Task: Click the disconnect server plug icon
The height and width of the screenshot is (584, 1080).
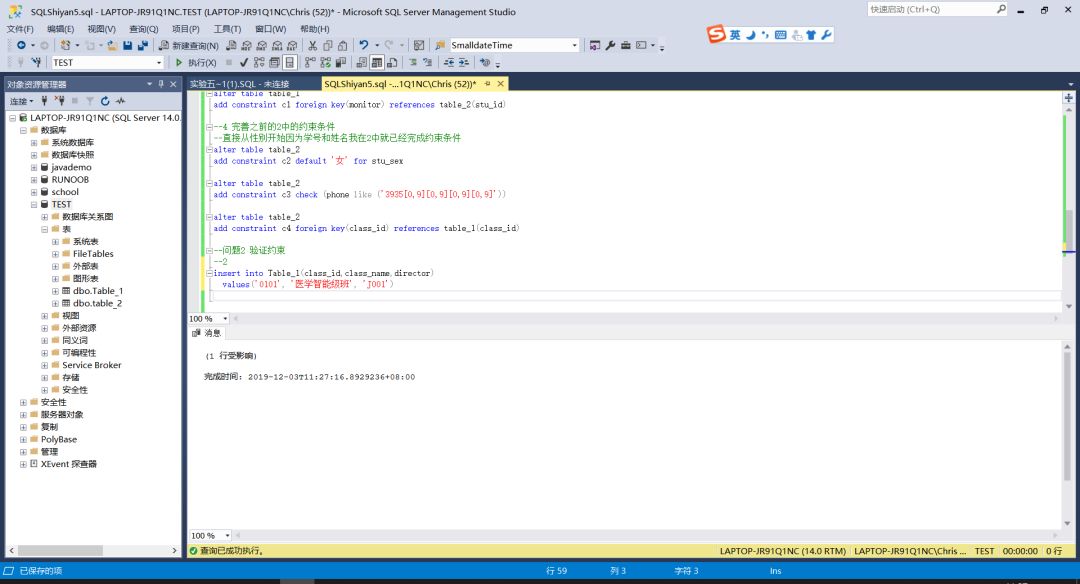Action: [60, 101]
